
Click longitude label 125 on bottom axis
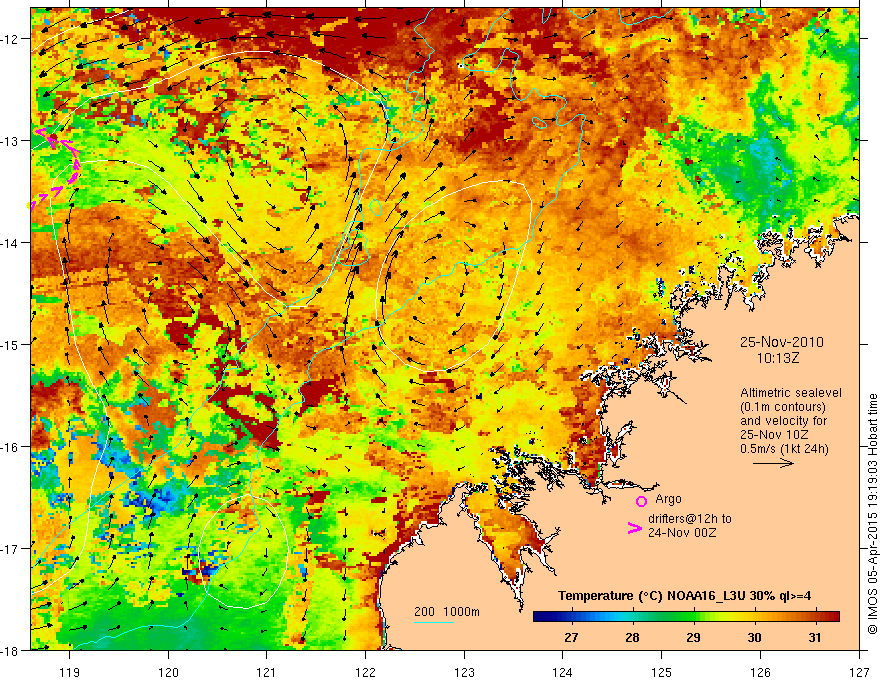coord(662,672)
